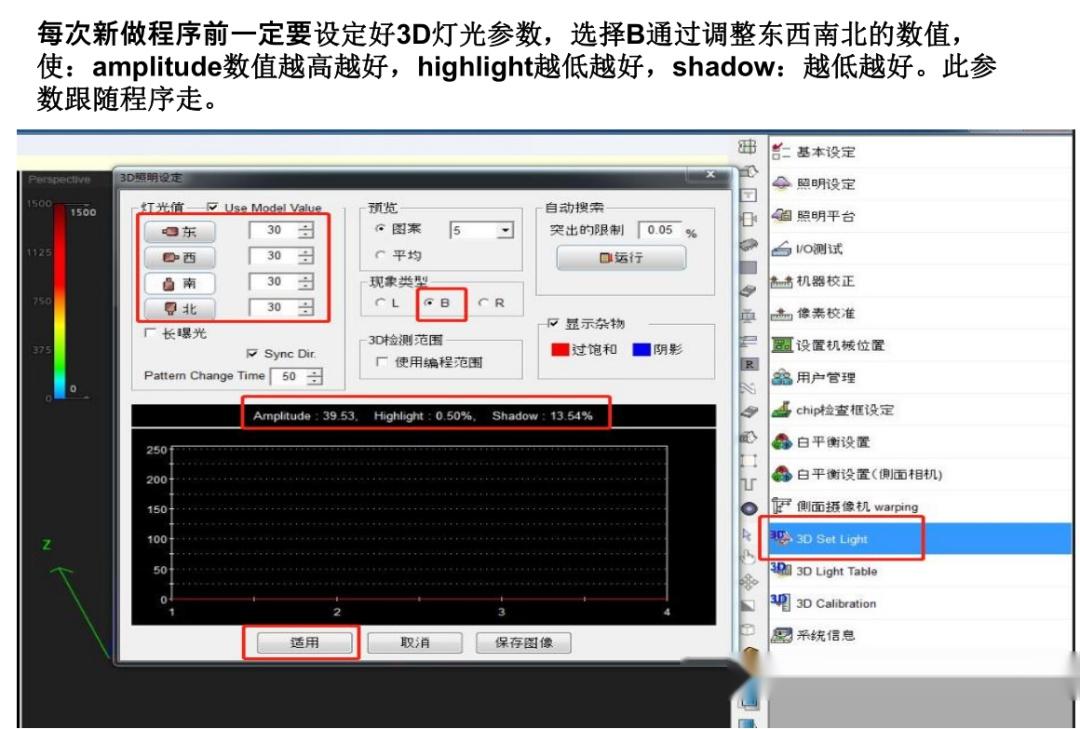The image size is (1080, 729).
Task: Click the grid icon atop vertical toolbar
Action: pos(747,146)
